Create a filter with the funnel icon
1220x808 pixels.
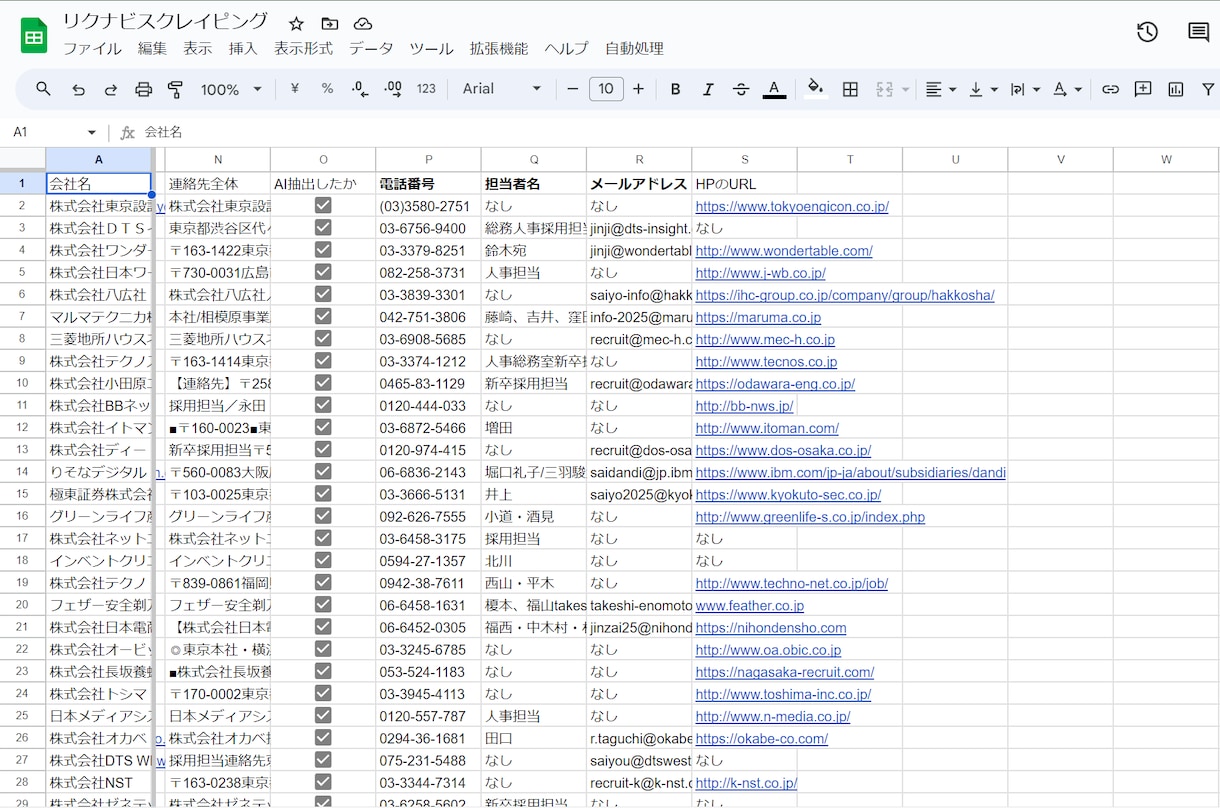(1208, 89)
